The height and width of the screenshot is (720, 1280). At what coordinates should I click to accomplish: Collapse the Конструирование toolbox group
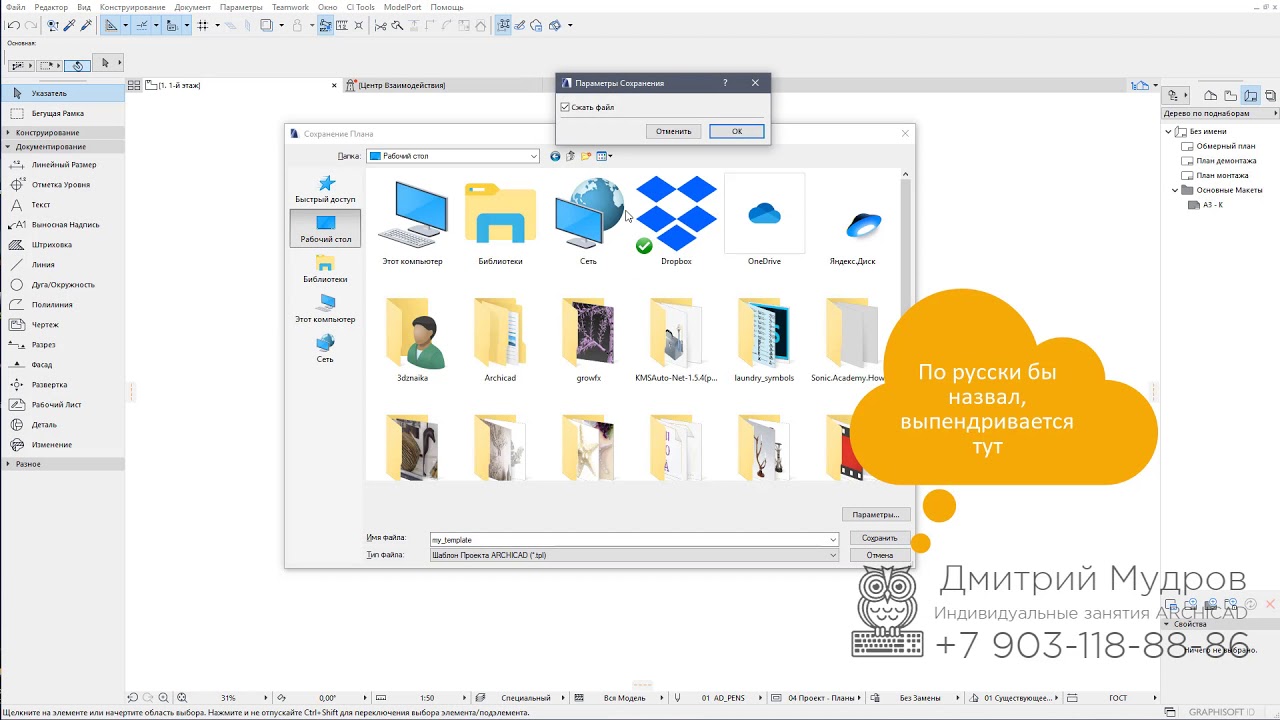click(62, 132)
